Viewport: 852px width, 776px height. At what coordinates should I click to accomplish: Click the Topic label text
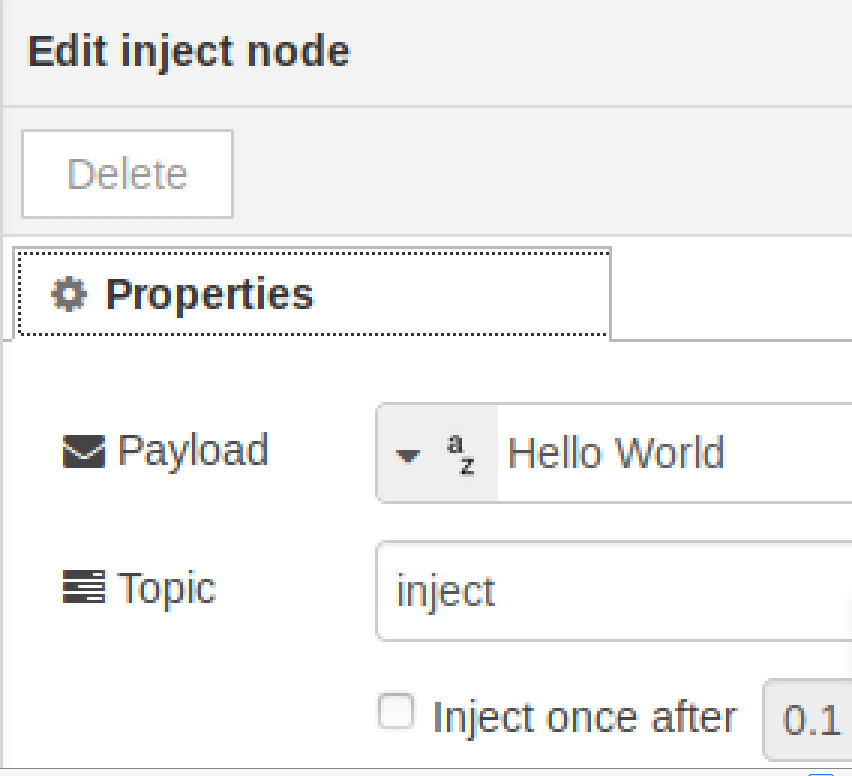(166, 587)
